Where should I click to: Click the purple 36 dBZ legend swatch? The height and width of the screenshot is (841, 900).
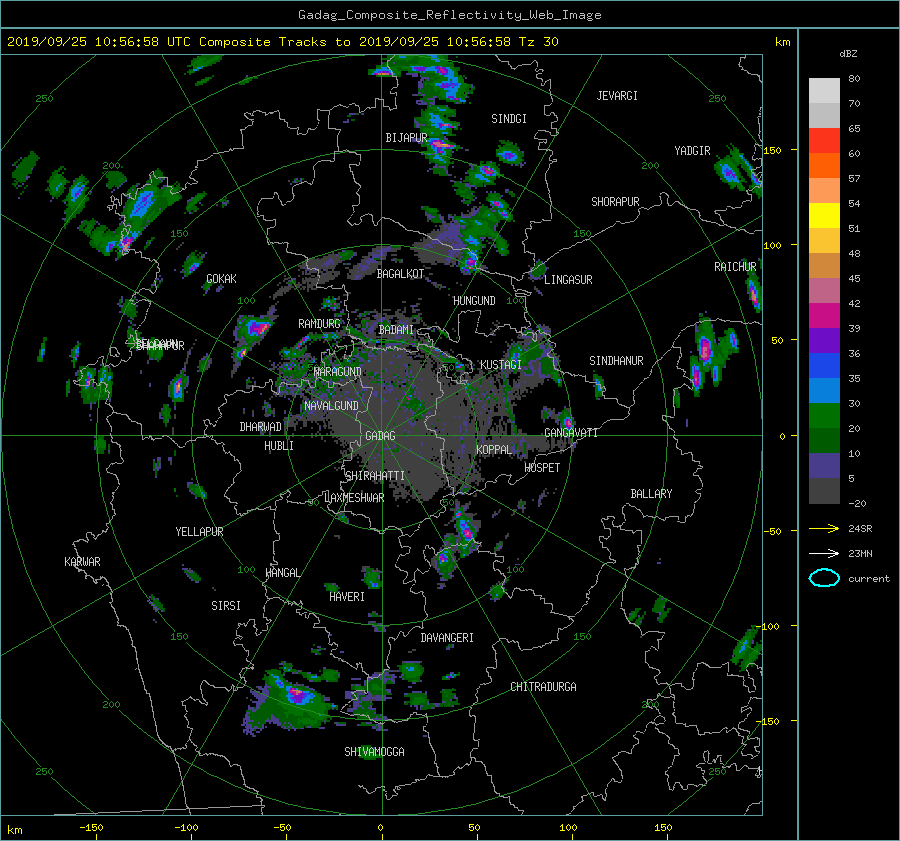[x=824, y=341]
